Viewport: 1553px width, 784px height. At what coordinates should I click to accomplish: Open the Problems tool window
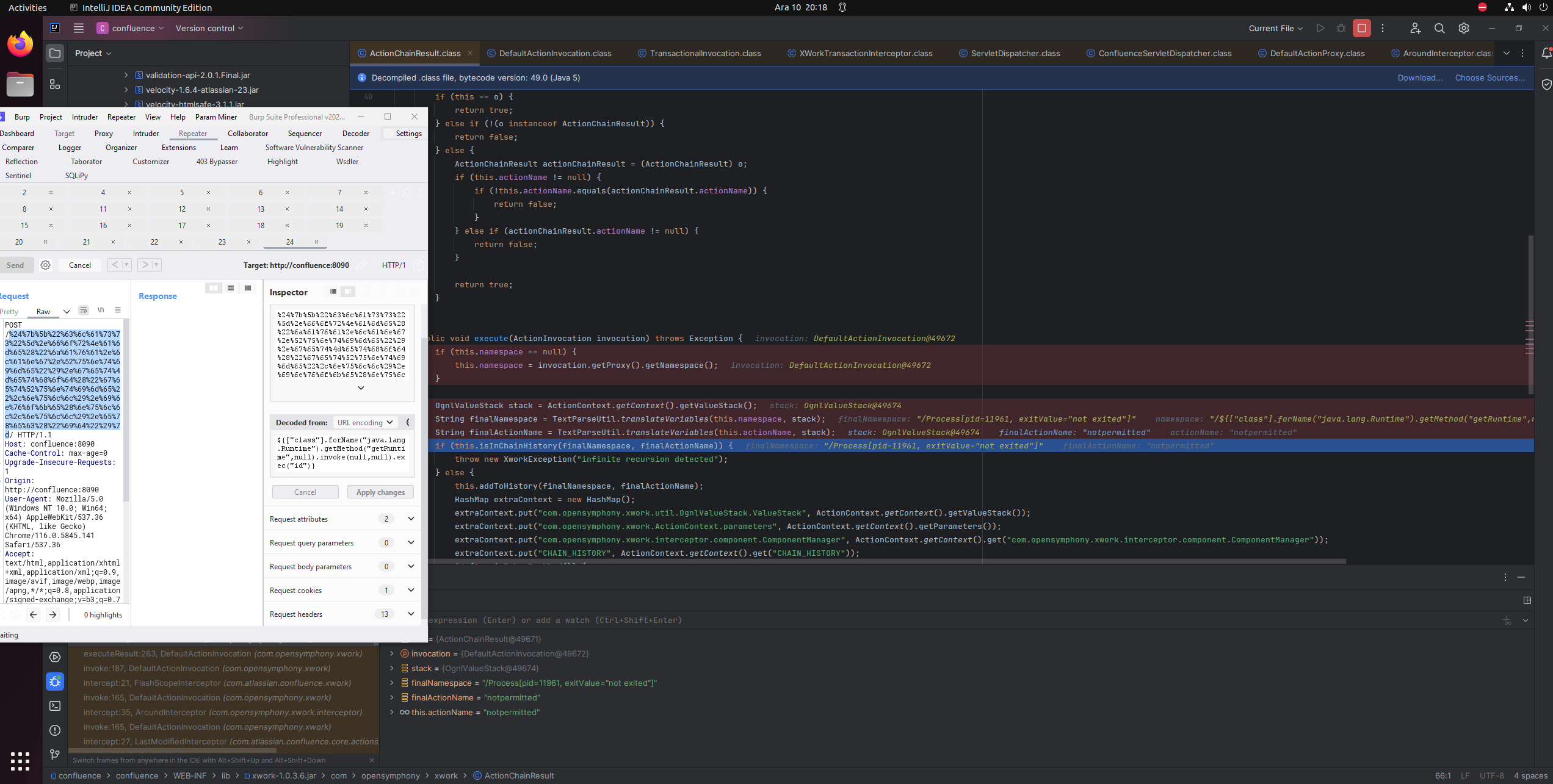pos(55,730)
